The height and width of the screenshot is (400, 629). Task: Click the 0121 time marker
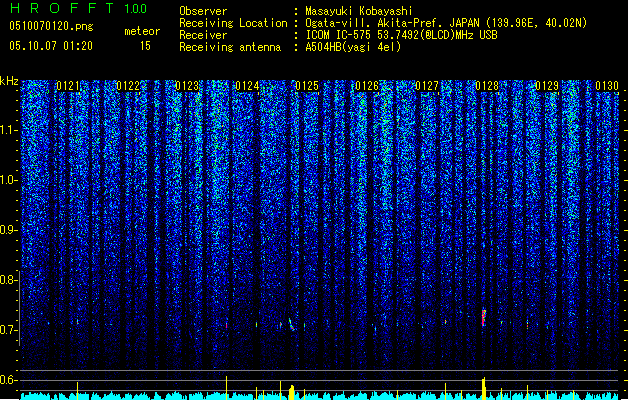[68, 86]
